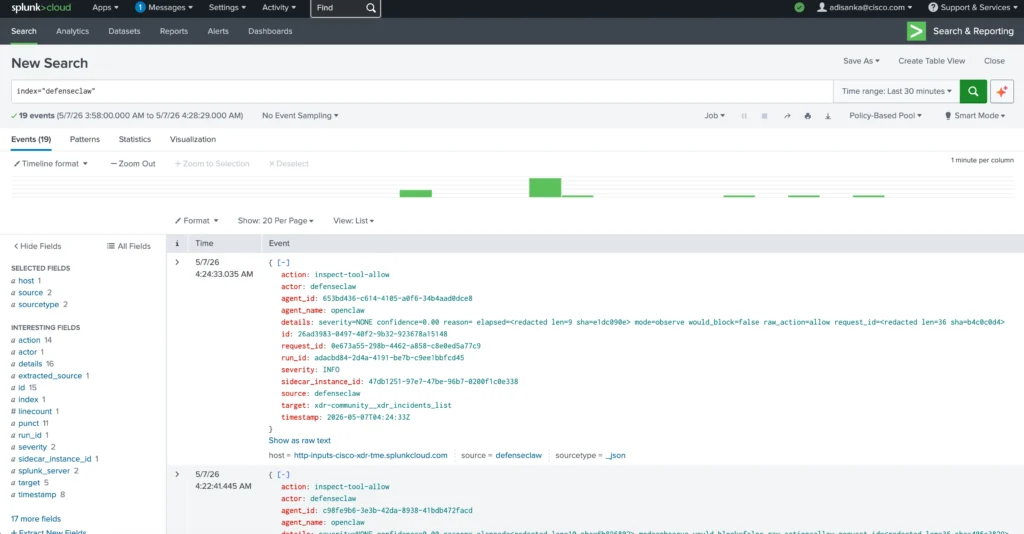This screenshot has height=534, width=1024.
Task: Switch to the Statistics tab
Action: 135,139
